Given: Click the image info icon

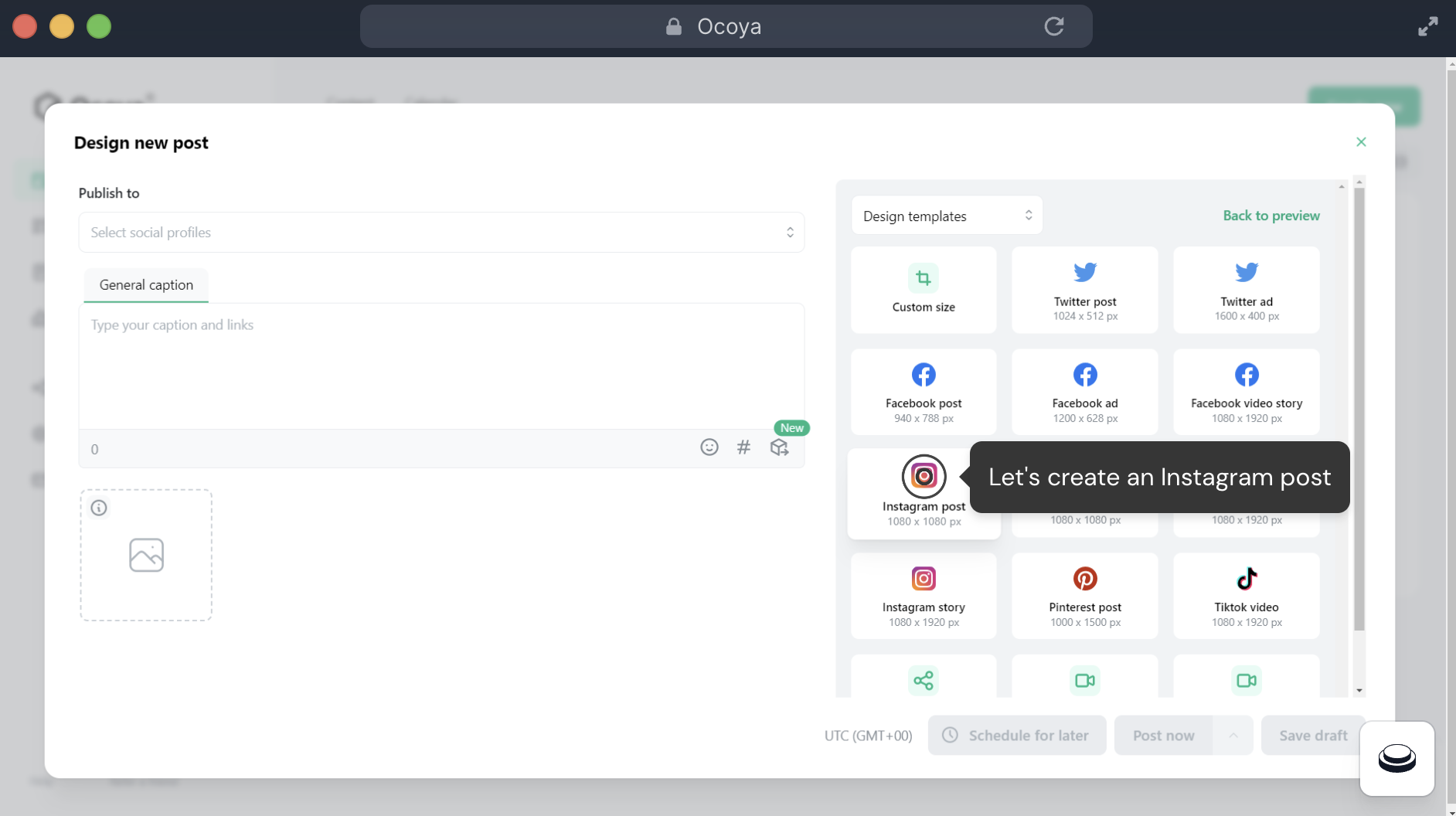Looking at the screenshot, I should [99, 508].
